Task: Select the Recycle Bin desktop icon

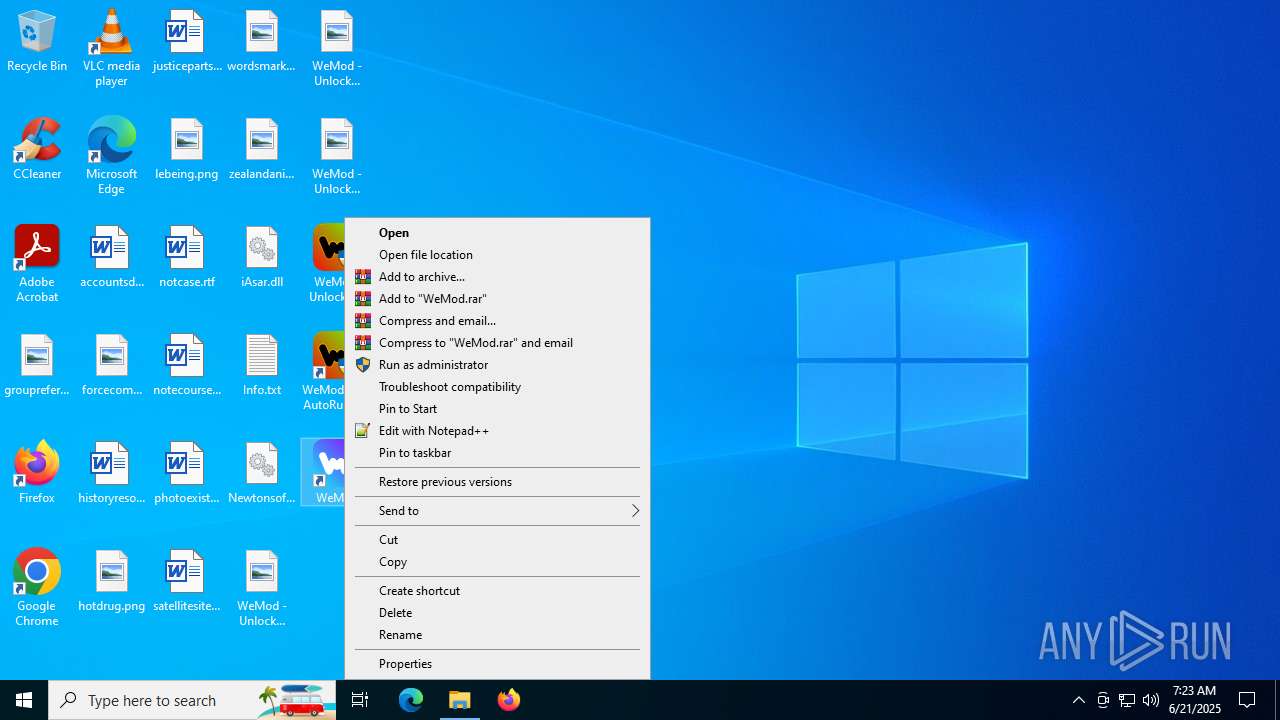Action: click(x=37, y=42)
